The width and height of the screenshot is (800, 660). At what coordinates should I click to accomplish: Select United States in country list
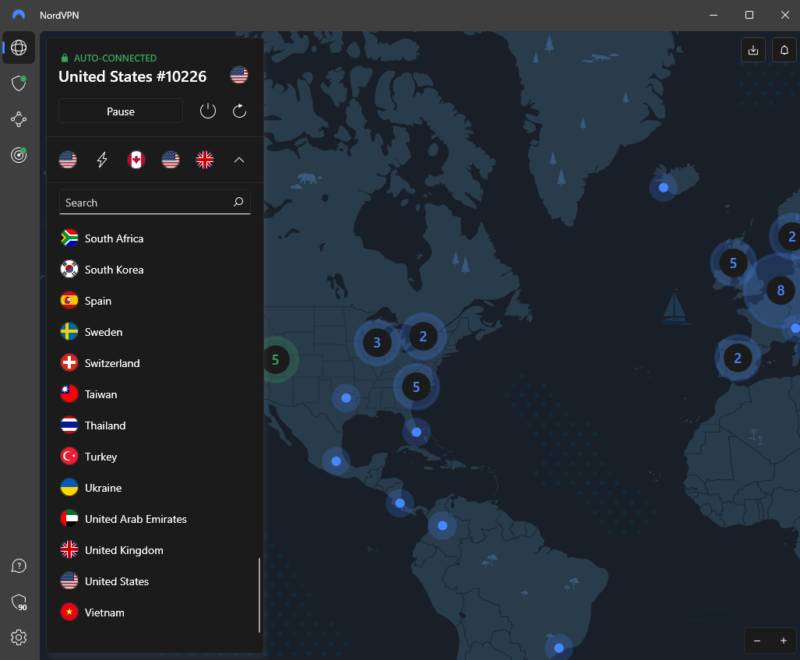(x=155, y=581)
